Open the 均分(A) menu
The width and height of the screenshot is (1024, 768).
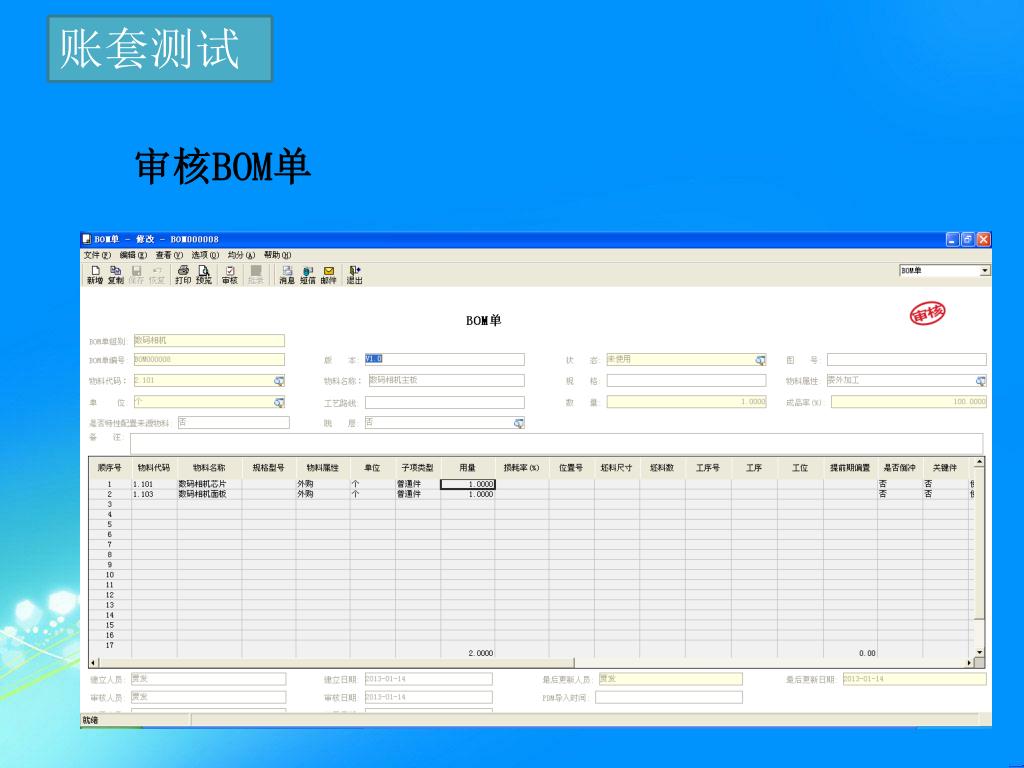(241, 255)
